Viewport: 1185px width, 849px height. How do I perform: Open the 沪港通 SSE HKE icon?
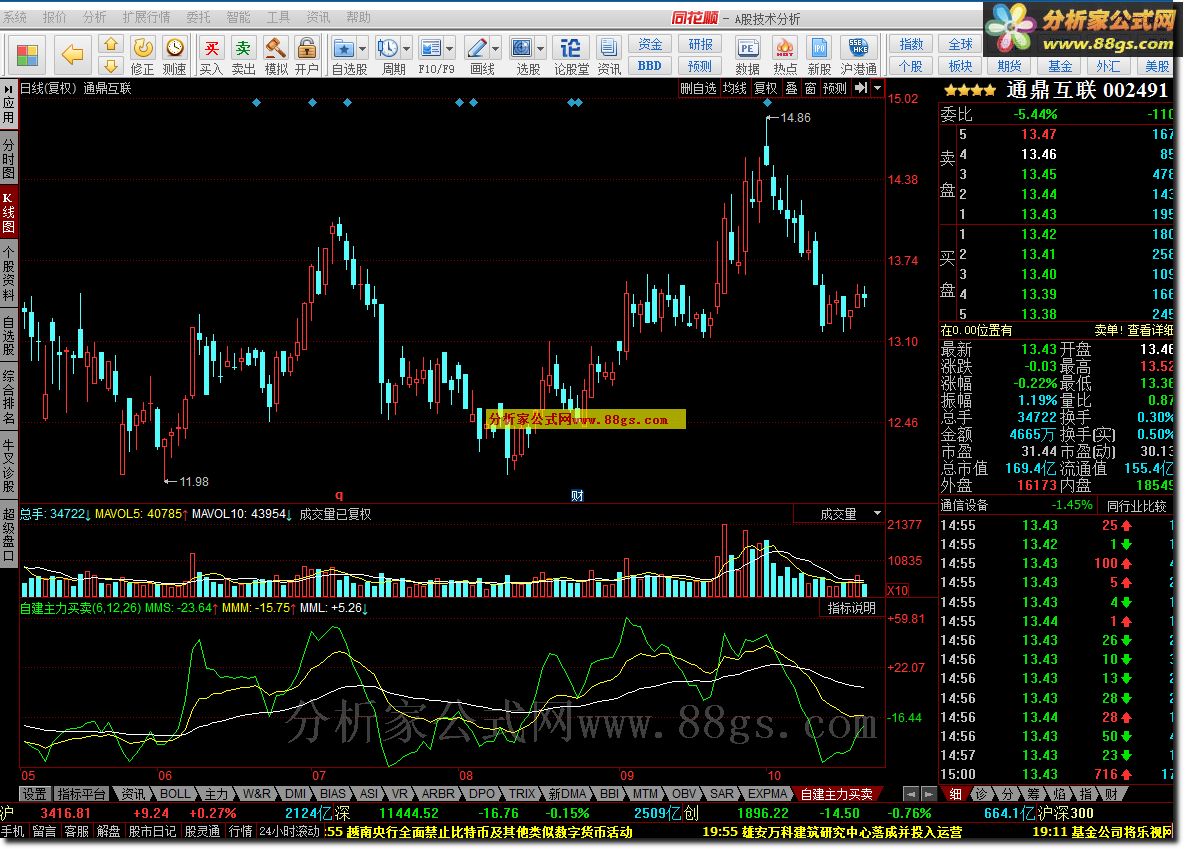[859, 56]
